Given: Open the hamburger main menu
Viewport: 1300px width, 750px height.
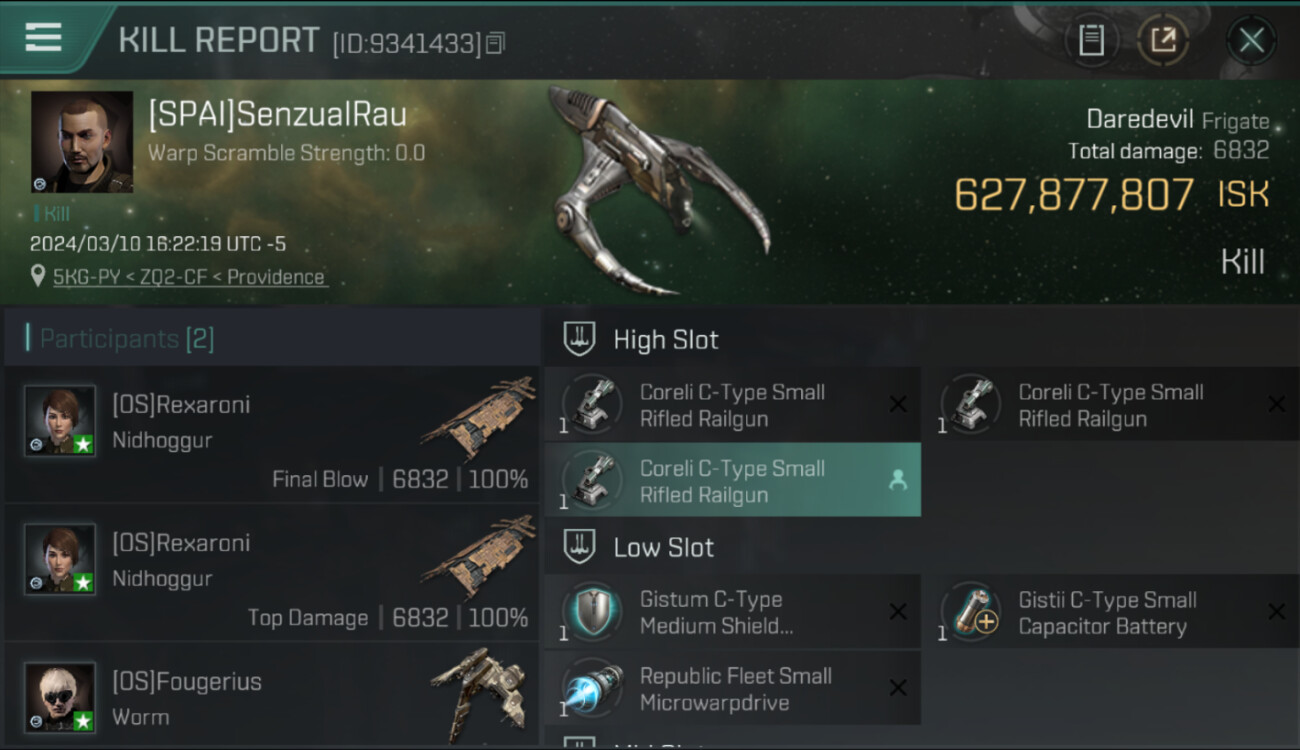Looking at the screenshot, I should 43,38.
